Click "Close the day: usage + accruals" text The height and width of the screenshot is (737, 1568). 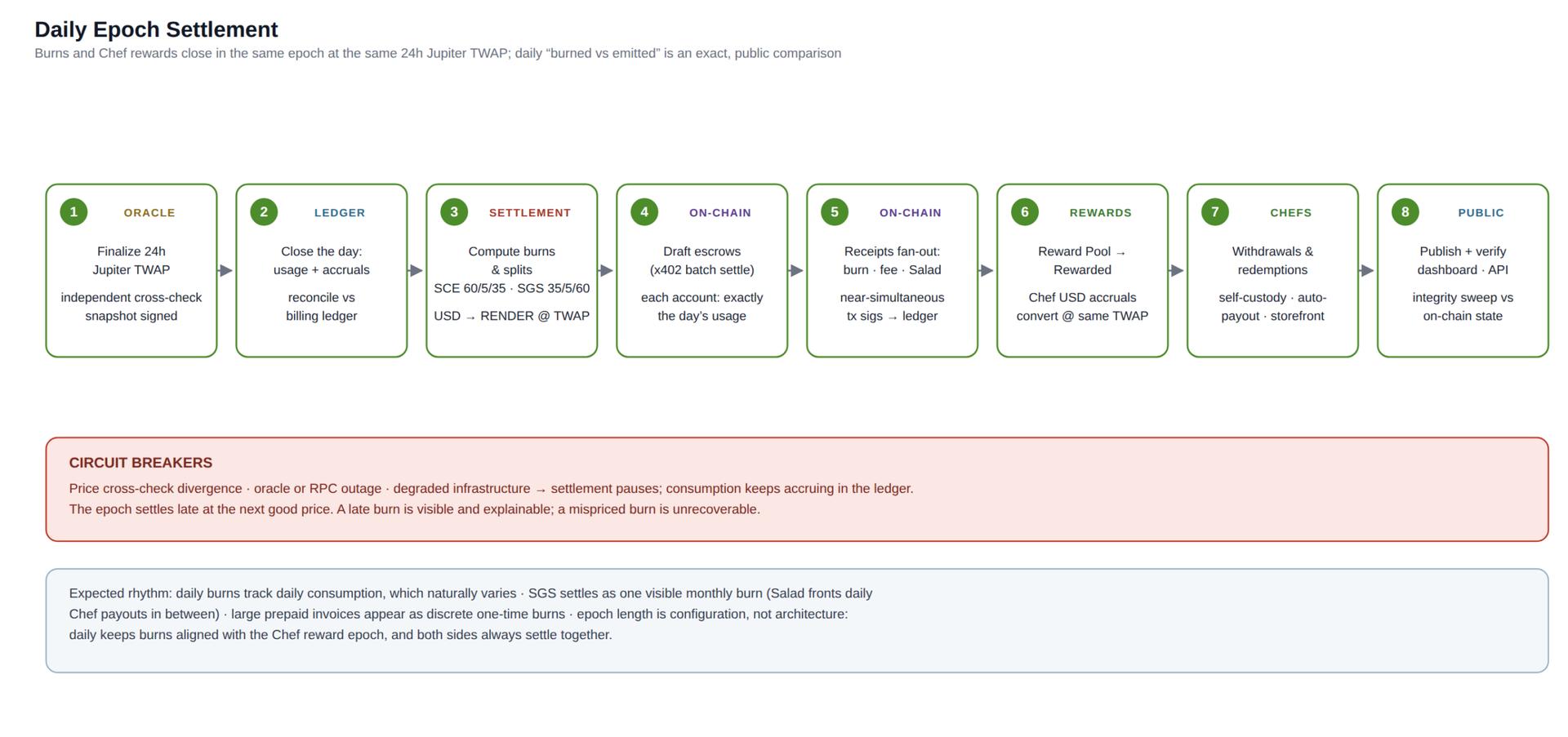(x=322, y=260)
